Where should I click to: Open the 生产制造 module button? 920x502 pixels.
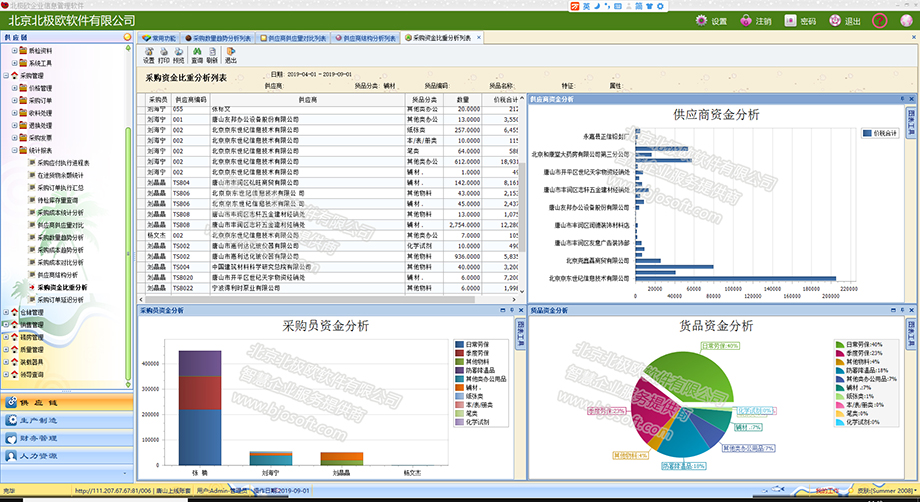(x=67, y=420)
